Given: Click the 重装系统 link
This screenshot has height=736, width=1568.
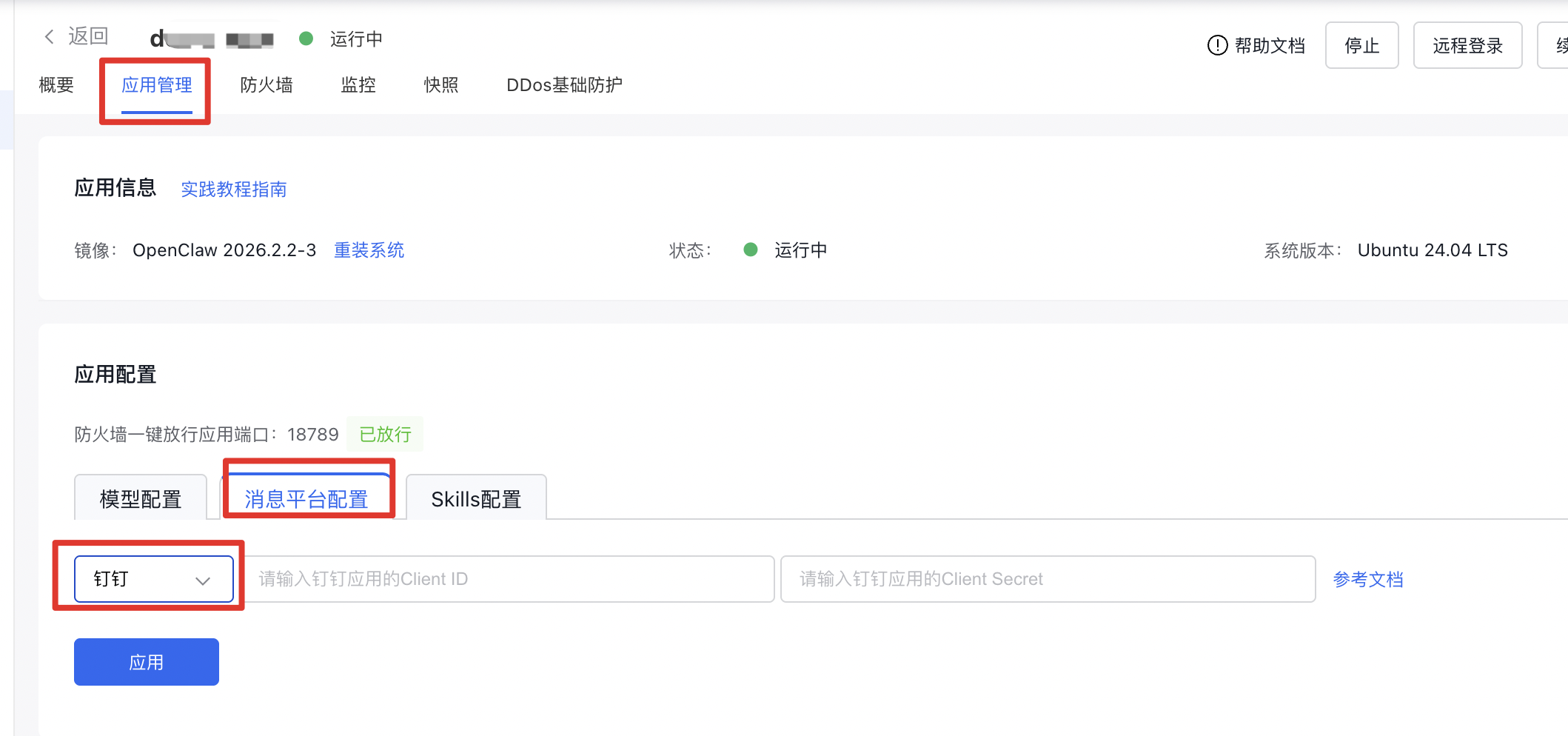Looking at the screenshot, I should (x=369, y=250).
